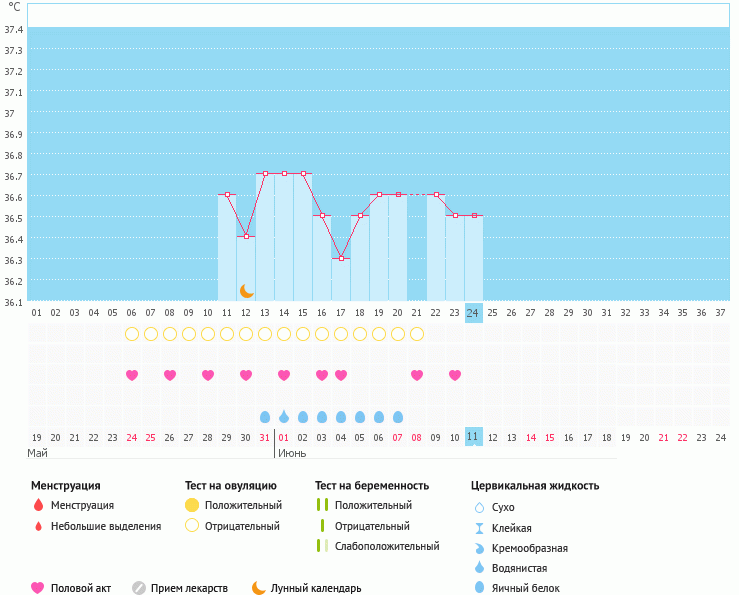The image size is (739, 595).
Task: Click the grey pill icon beside Прием лекарств
Action: (x=139, y=588)
